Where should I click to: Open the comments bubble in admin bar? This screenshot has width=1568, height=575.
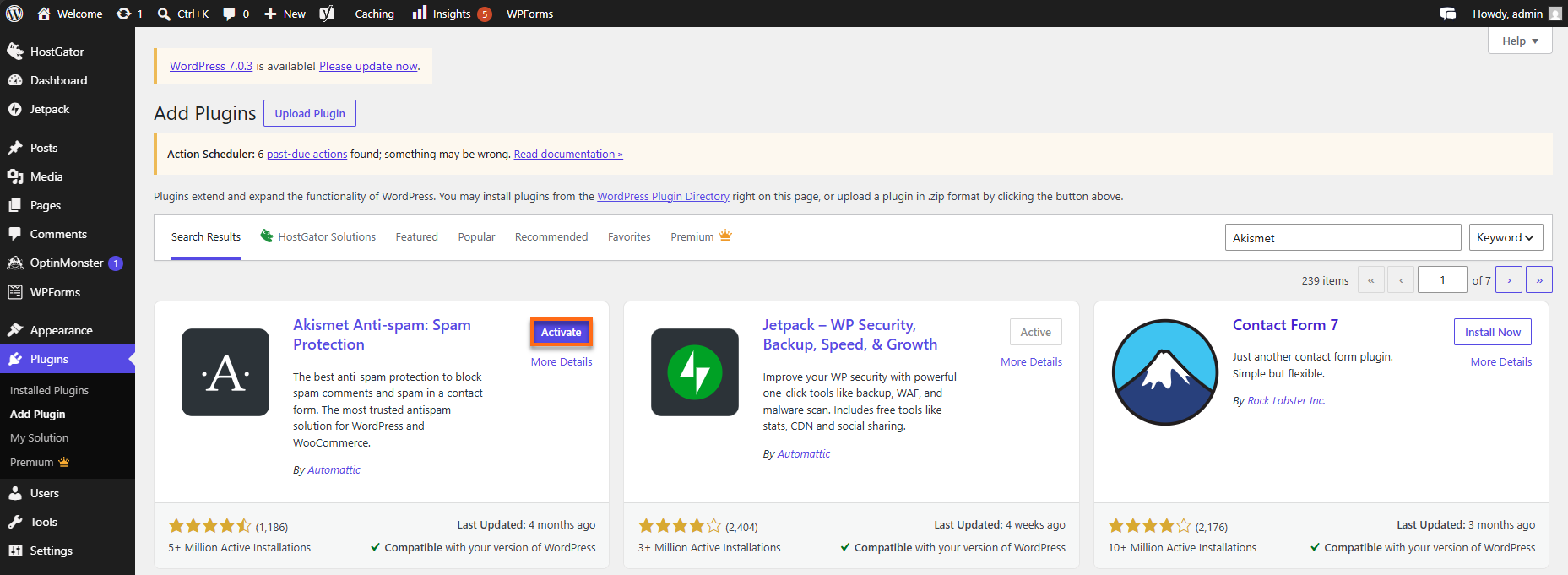click(x=236, y=14)
